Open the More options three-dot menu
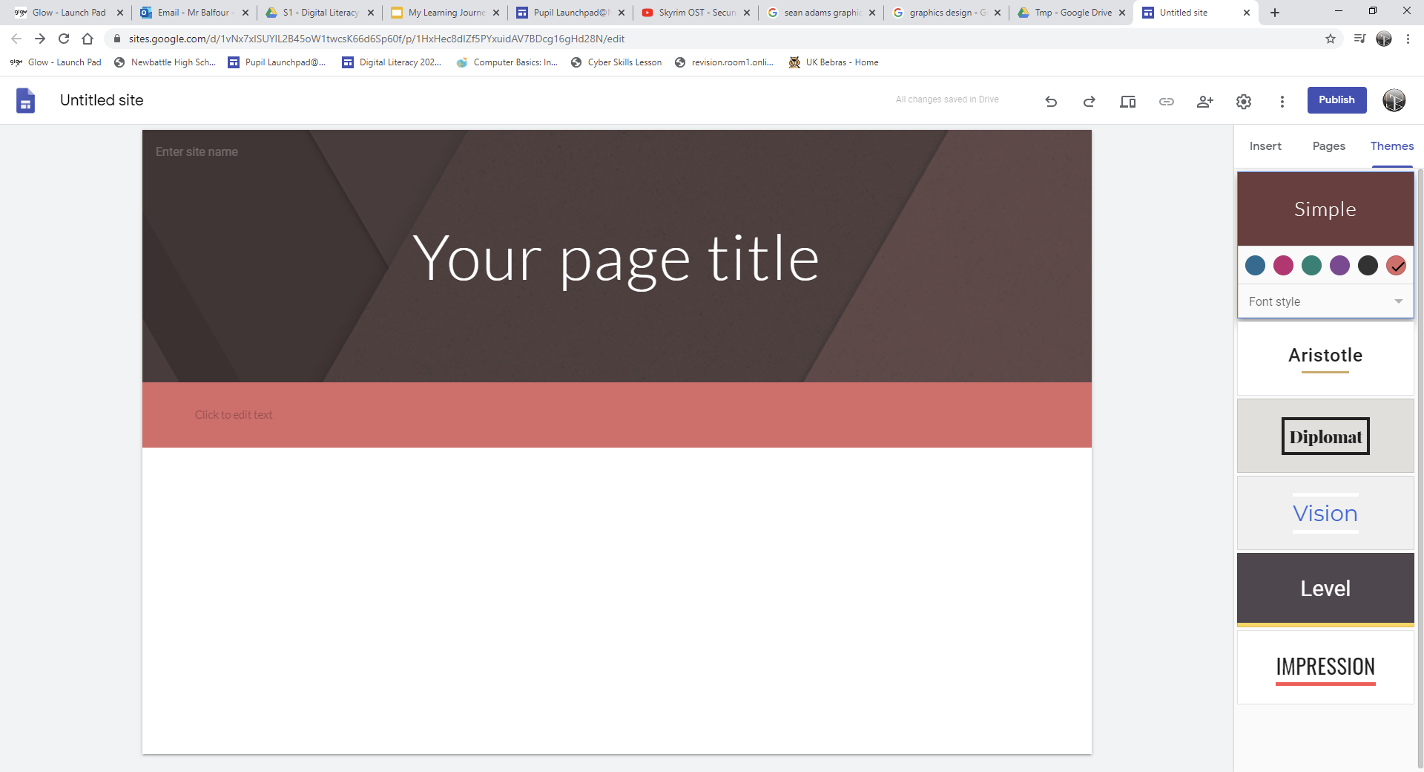 point(1282,101)
